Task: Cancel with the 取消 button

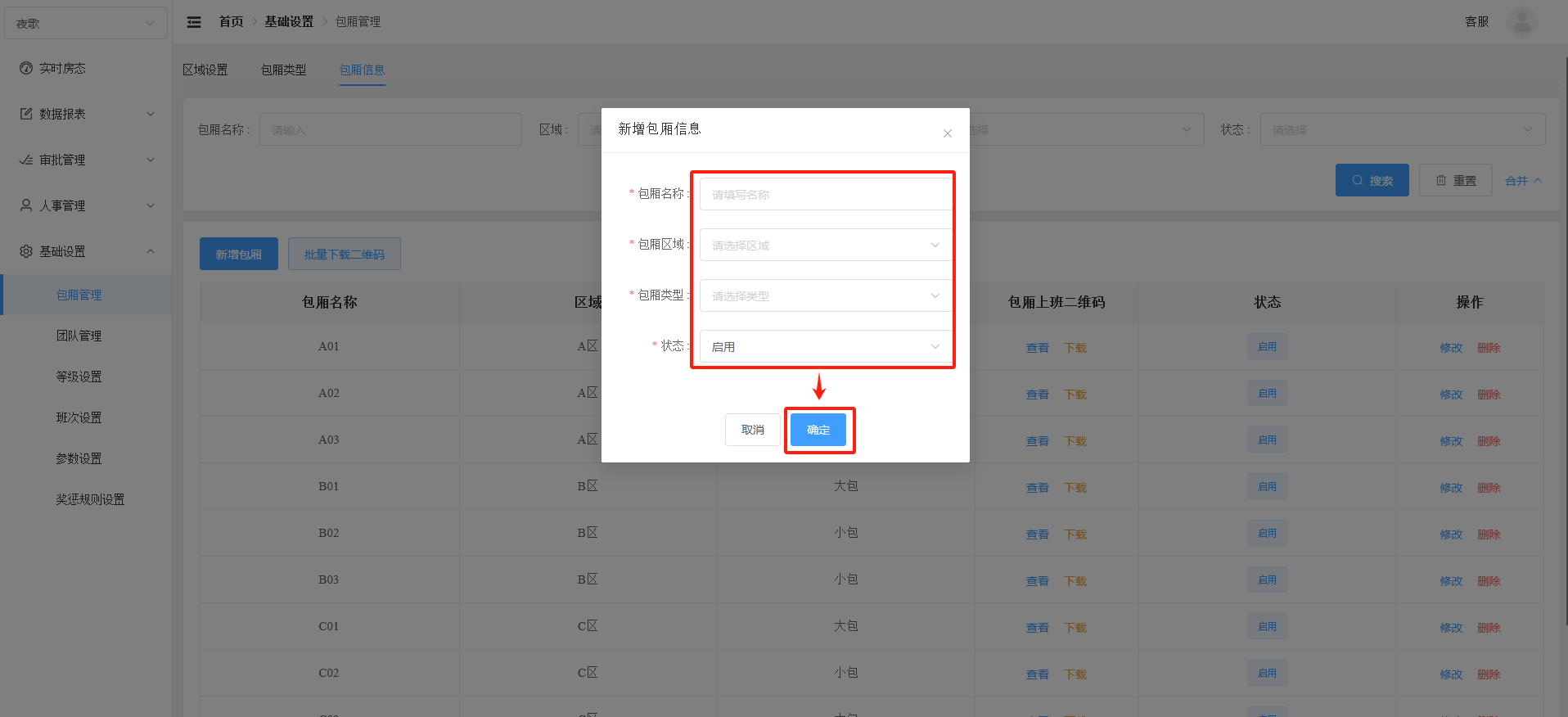Action: pos(753,430)
